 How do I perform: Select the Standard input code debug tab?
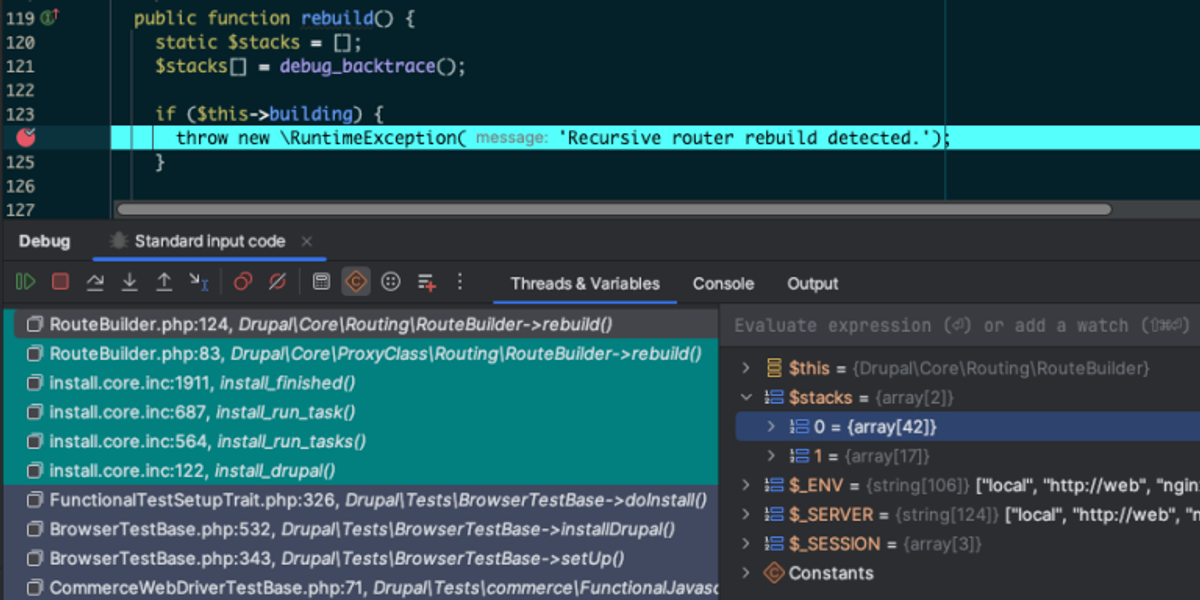pos(210,241)
